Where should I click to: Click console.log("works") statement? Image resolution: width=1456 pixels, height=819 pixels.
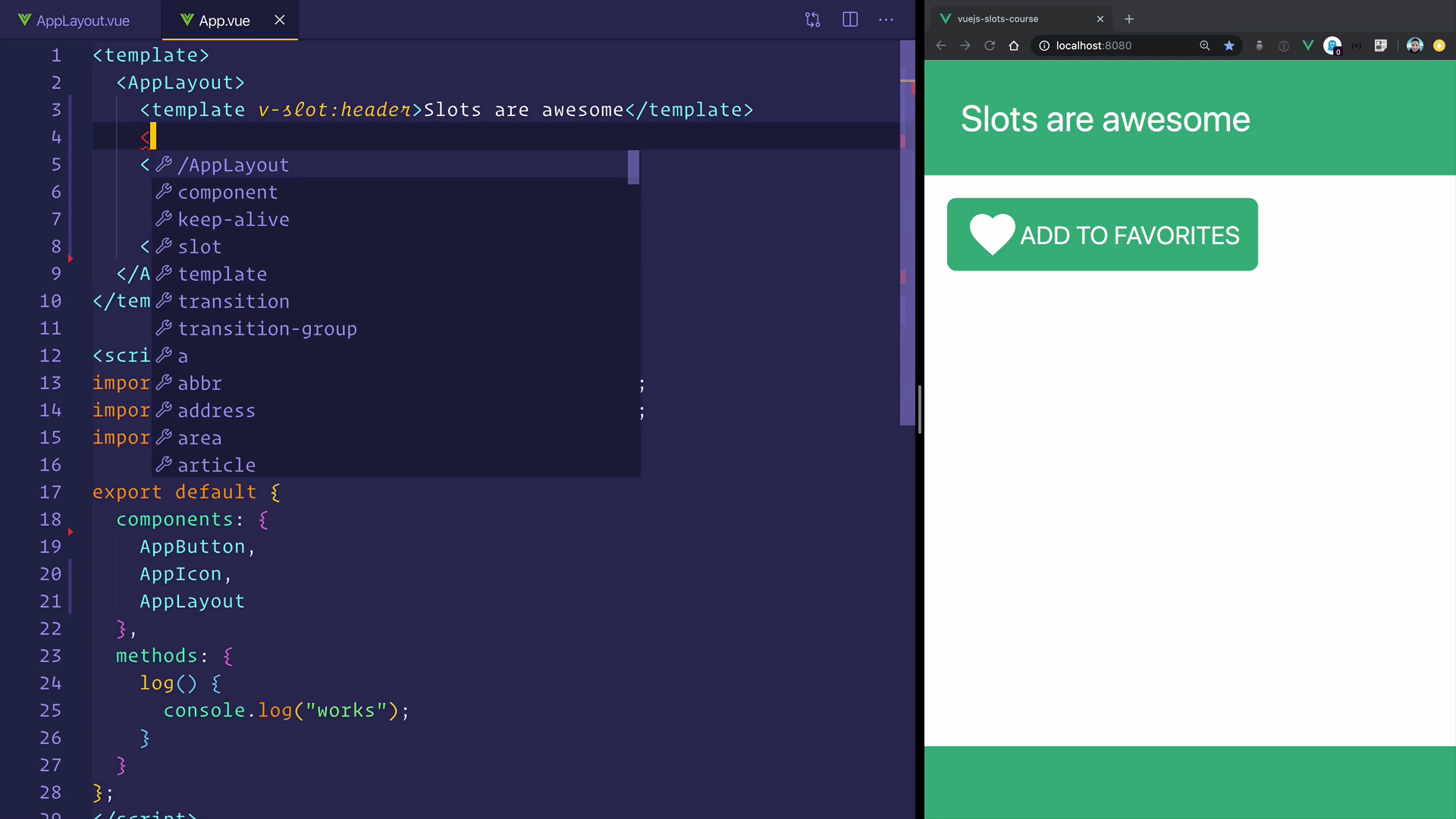click(x=287, y=711)
